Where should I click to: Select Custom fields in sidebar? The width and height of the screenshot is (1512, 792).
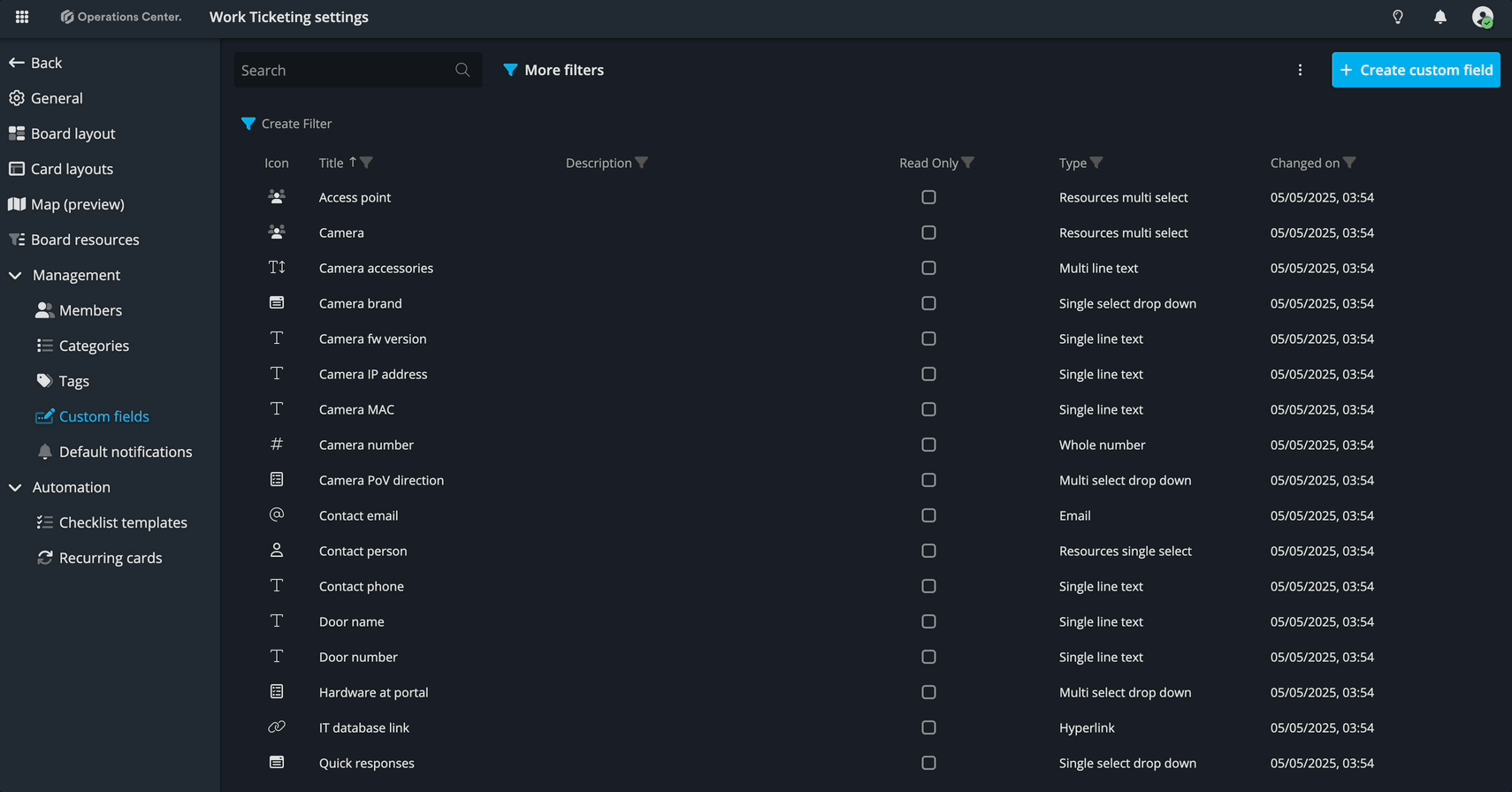(103, 416)
